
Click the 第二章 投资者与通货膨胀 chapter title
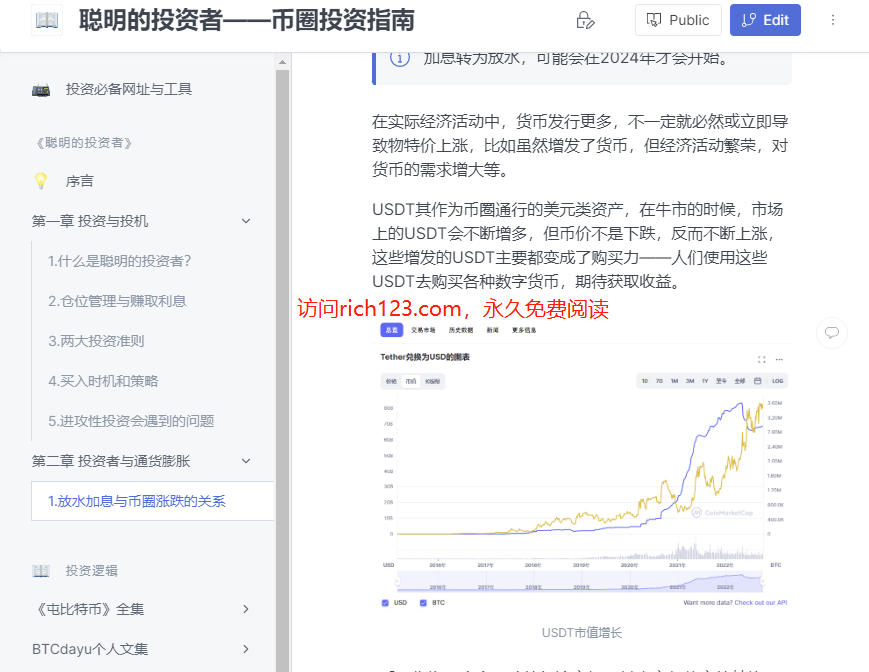(x=111, y=461)
